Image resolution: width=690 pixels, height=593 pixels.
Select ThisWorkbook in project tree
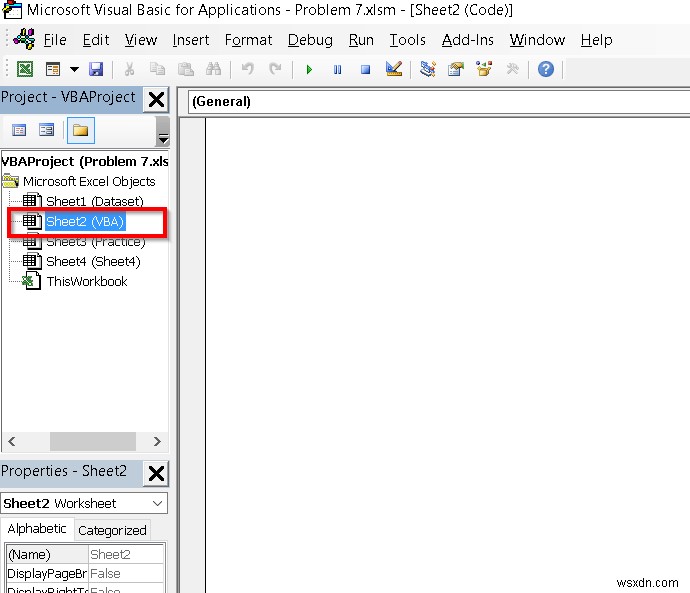click(87, 282)
